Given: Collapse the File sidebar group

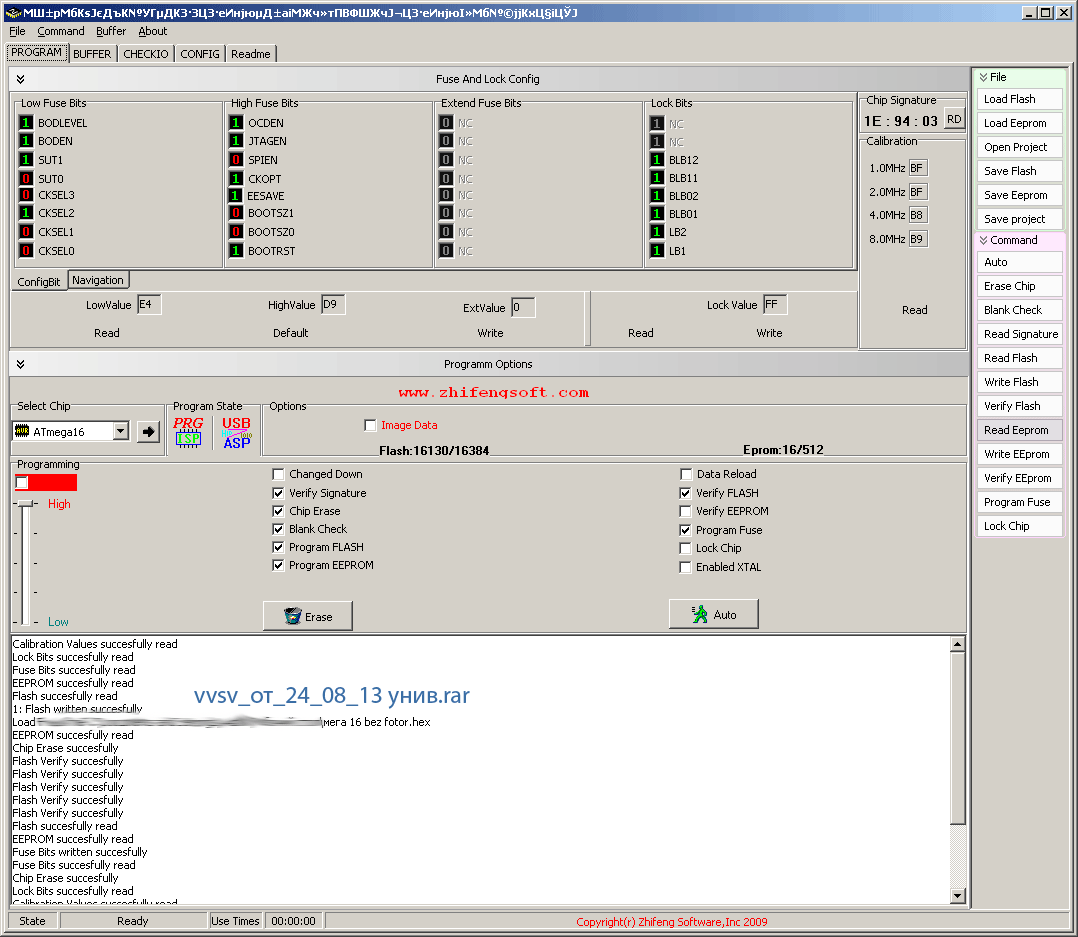Looking at the screenshot, I should point(984,77).
